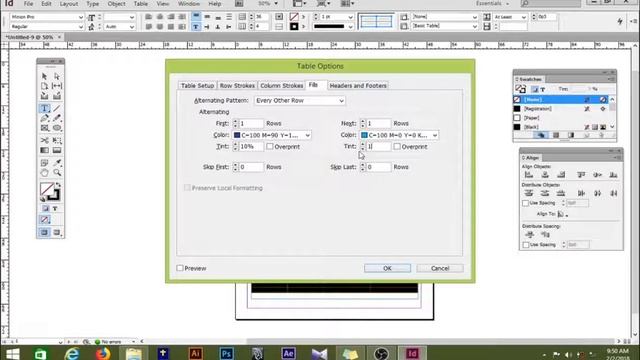
Task: Open the Align To dropdown
Action: pos(563,214)
